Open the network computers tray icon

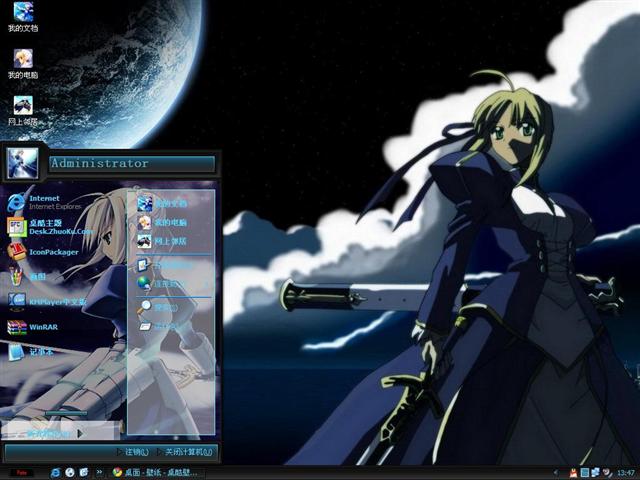pyautogui.click(x=595, y=473)
